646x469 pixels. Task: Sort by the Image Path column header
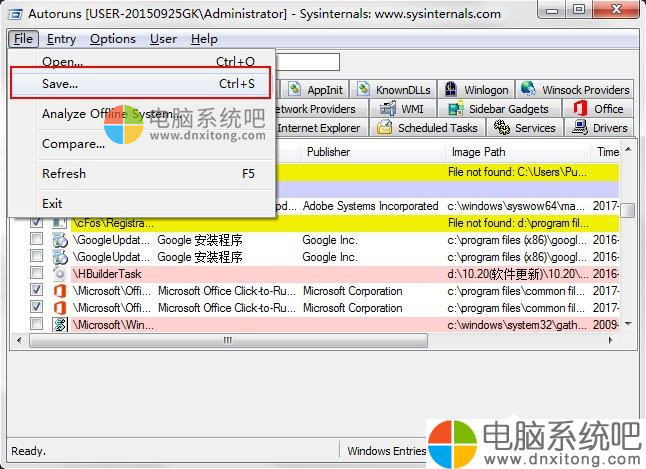pos(518,152)
